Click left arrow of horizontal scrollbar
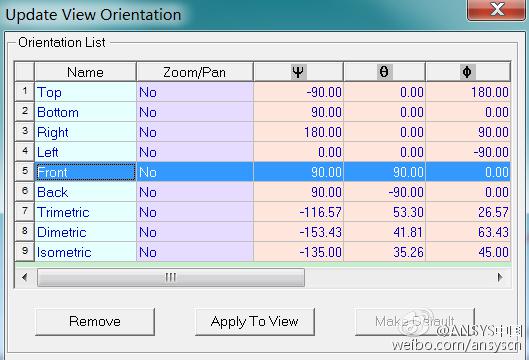This screenshot has width=529, height=360. click(x=24, y=277)
